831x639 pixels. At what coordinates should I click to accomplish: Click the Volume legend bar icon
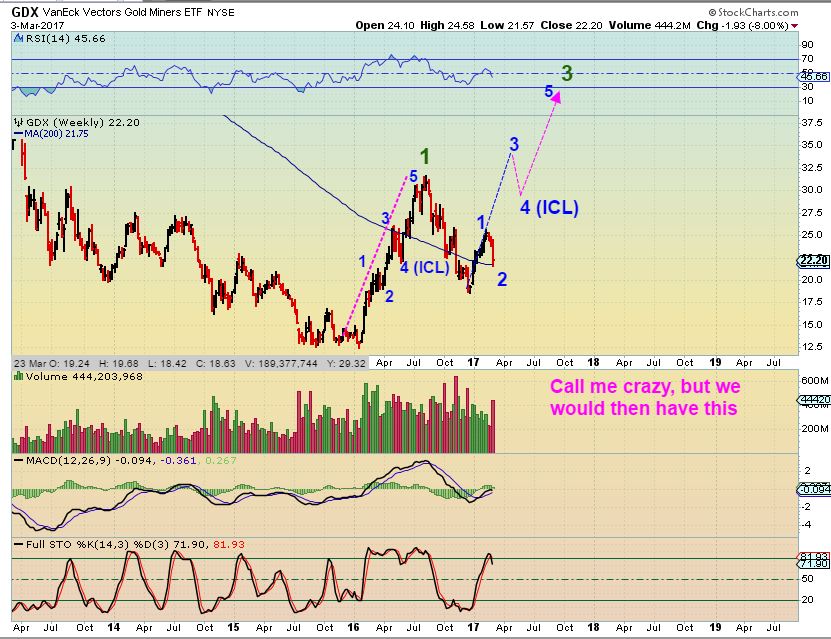pos(19,376)
